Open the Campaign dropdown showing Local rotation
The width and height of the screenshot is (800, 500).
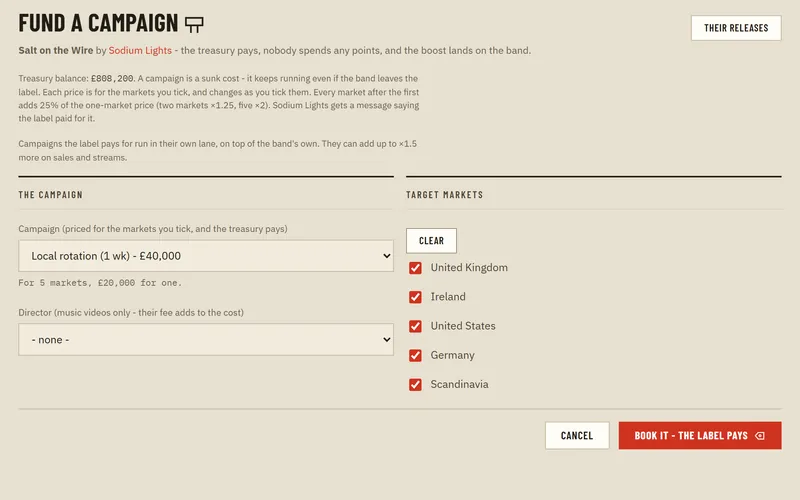pos(206,256)
